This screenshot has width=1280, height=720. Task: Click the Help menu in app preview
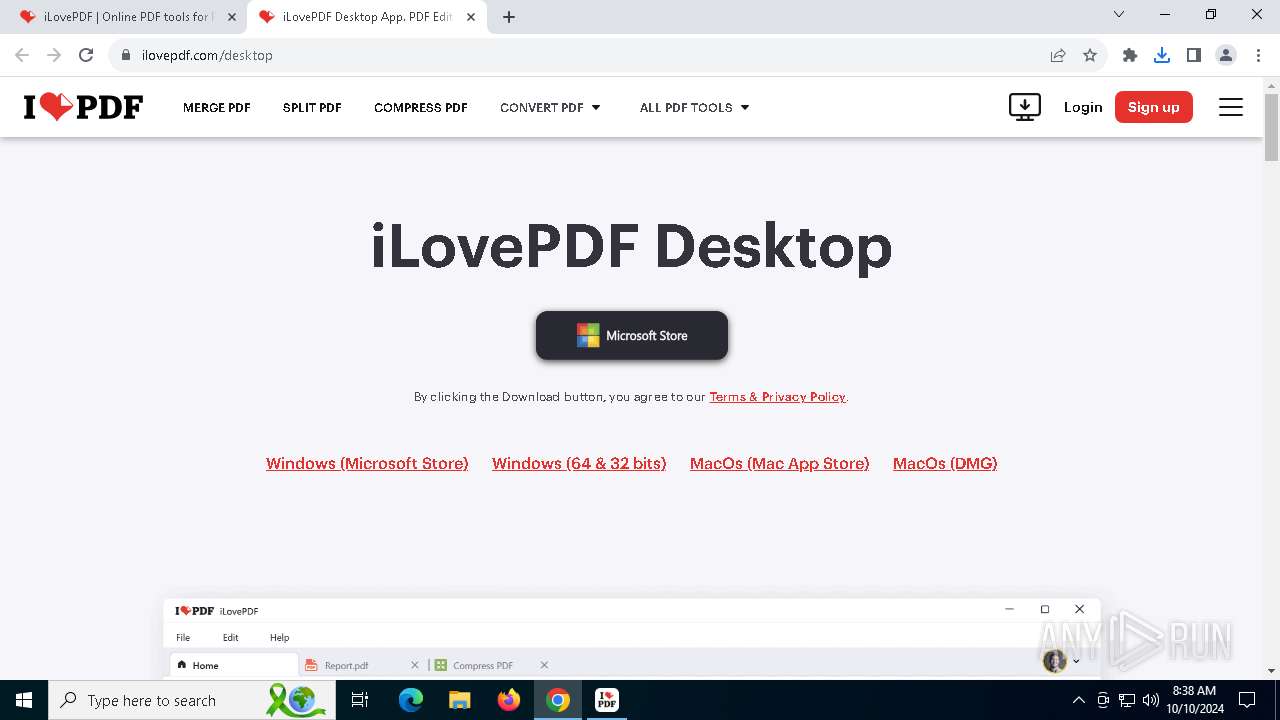pos(279,637)
